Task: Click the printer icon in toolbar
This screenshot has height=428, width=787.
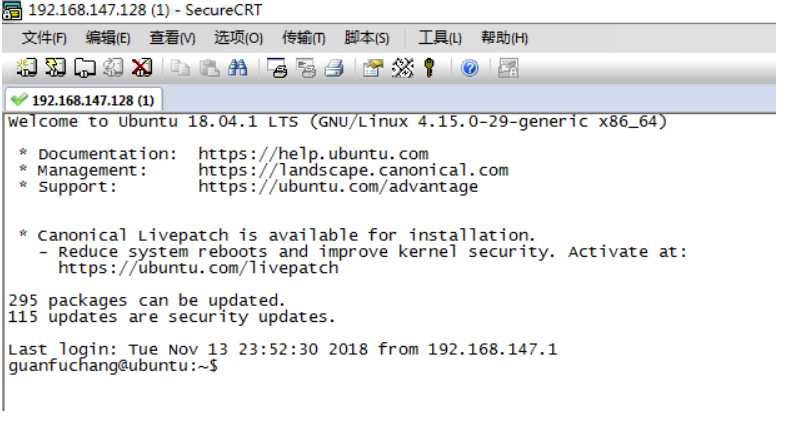Action: (335, 69)
